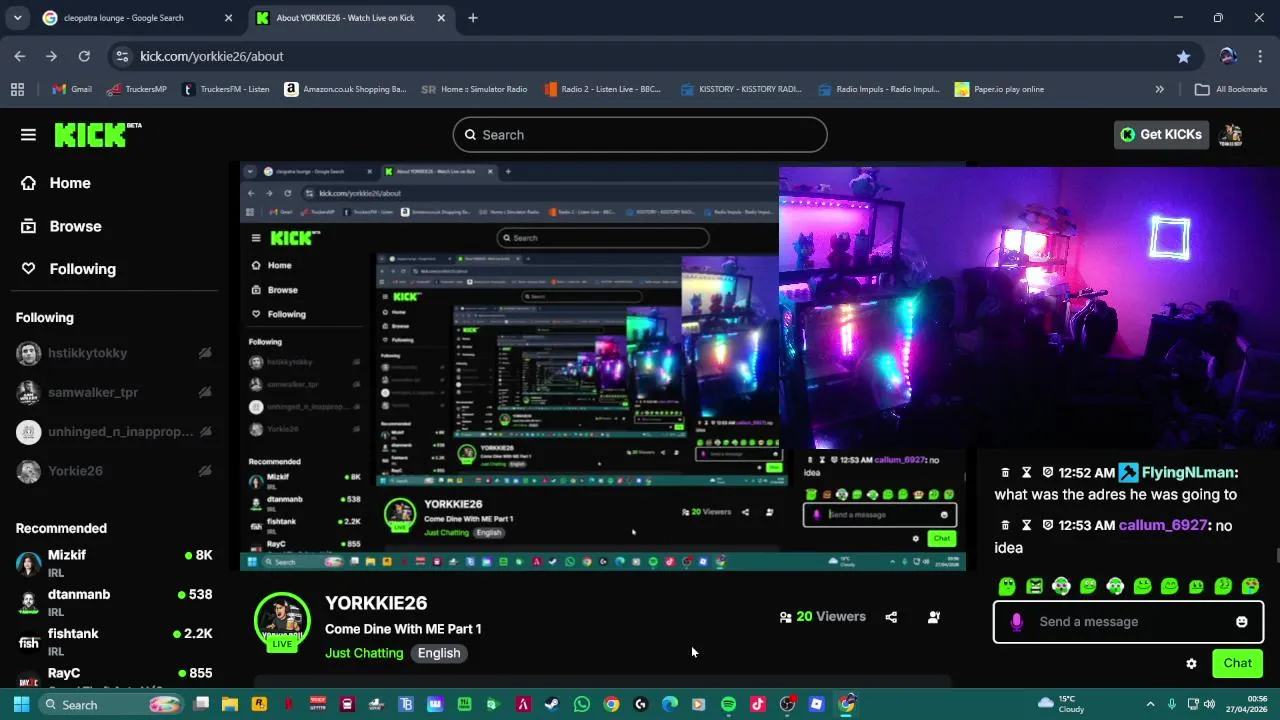Insert the first green blob emote
This screenshot has width=1280, height=720.
[x=1007, y=586]
